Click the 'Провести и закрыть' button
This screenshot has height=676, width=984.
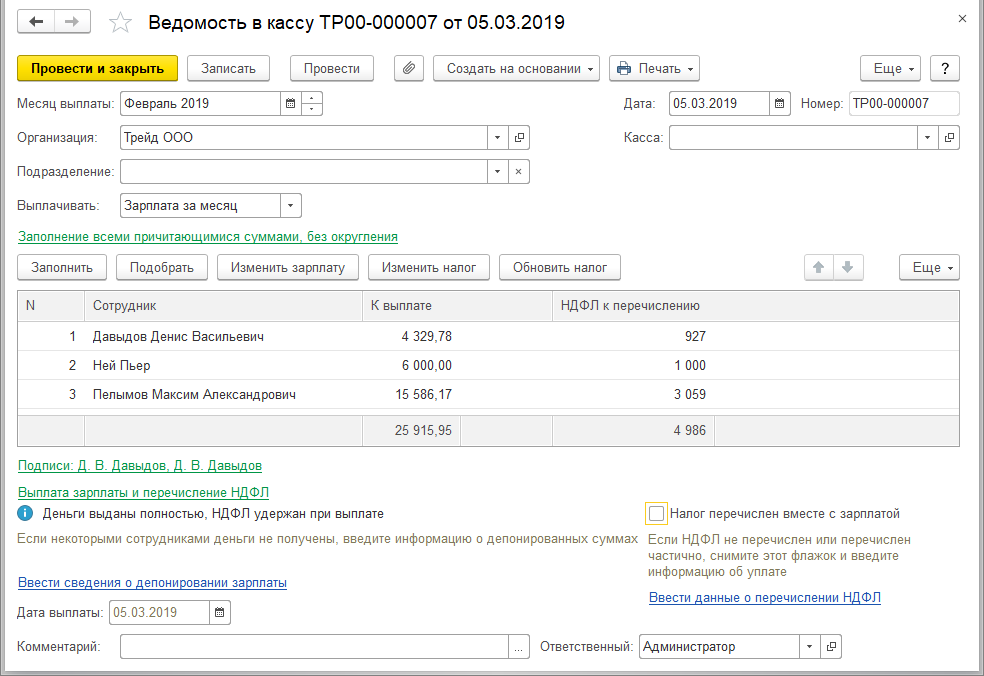coord(97,68)
